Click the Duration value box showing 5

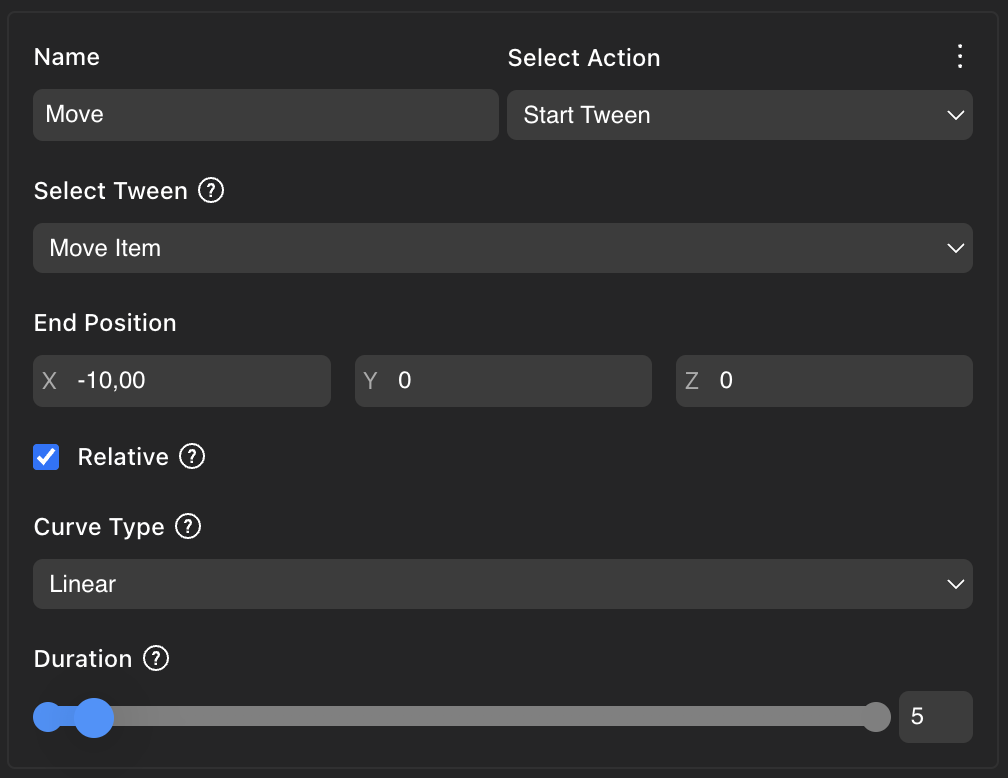pos(935,717)
